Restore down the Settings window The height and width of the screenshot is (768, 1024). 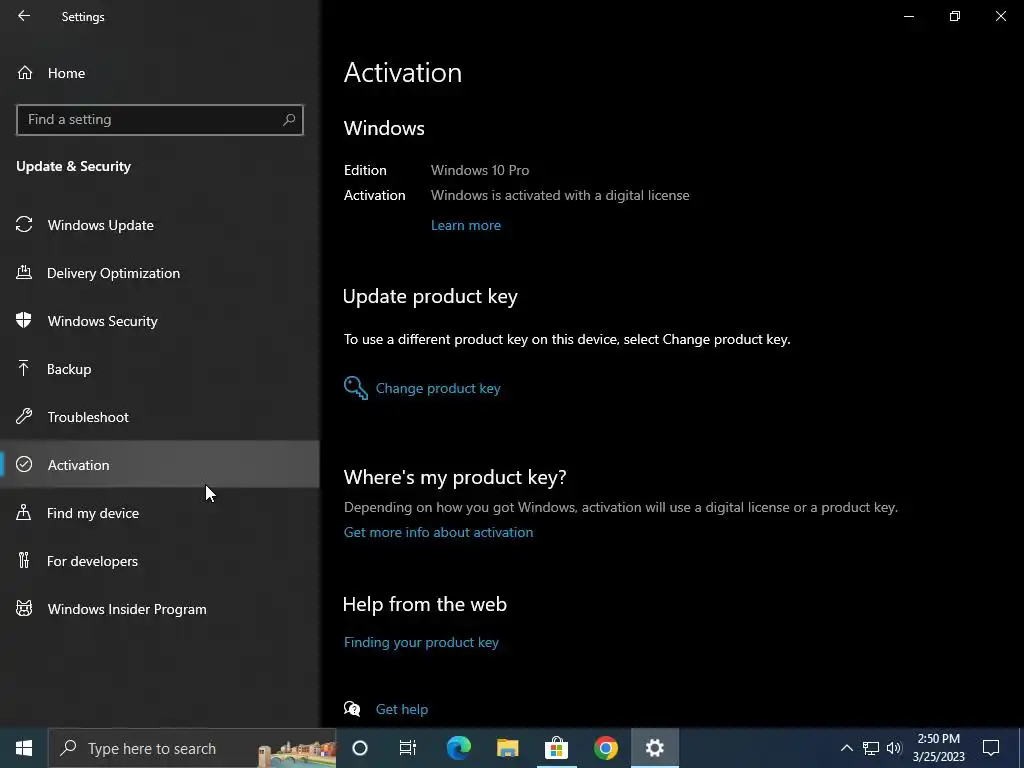(x=955, y=16)
